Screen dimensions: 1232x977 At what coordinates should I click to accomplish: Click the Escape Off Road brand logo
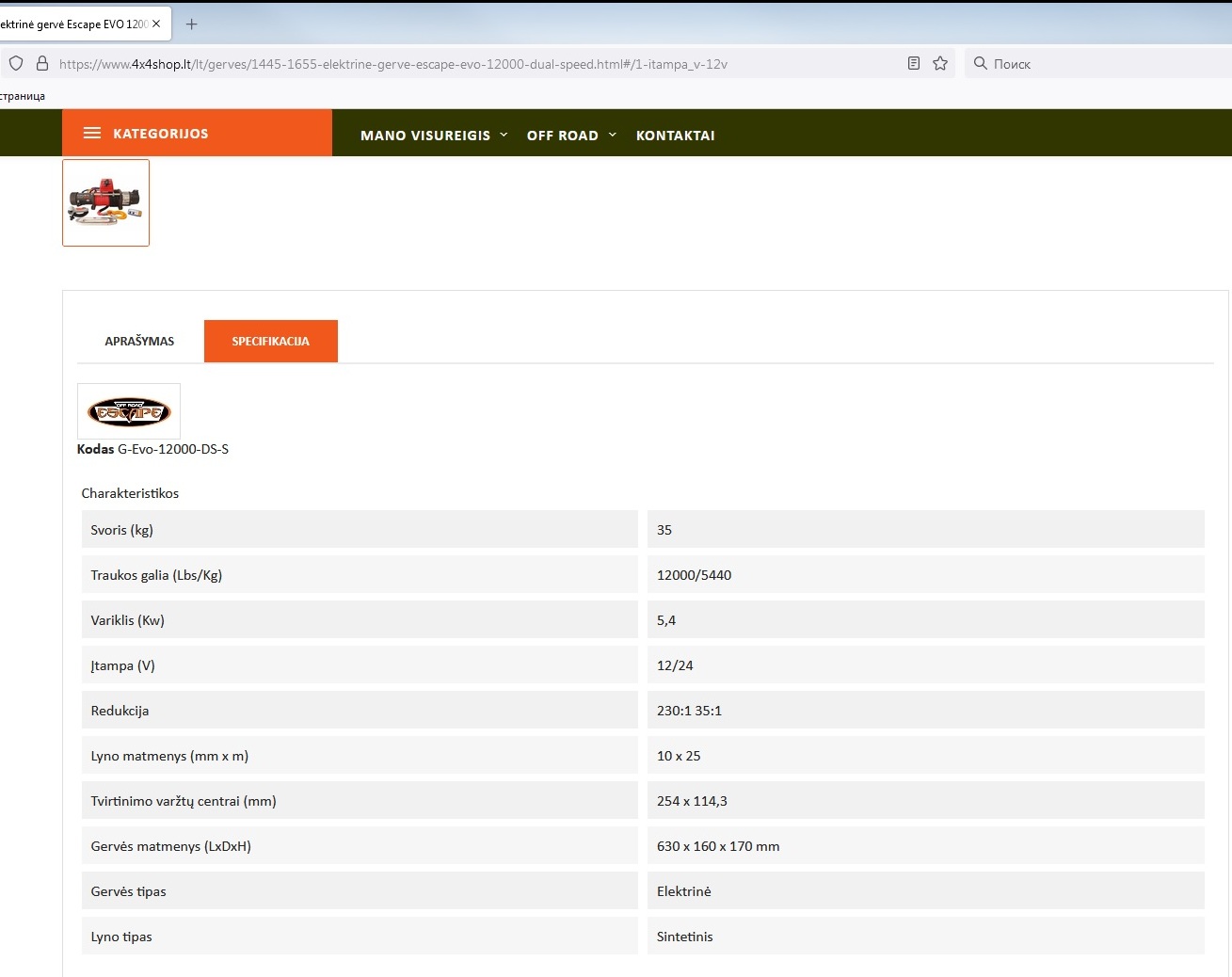point(129,411)
